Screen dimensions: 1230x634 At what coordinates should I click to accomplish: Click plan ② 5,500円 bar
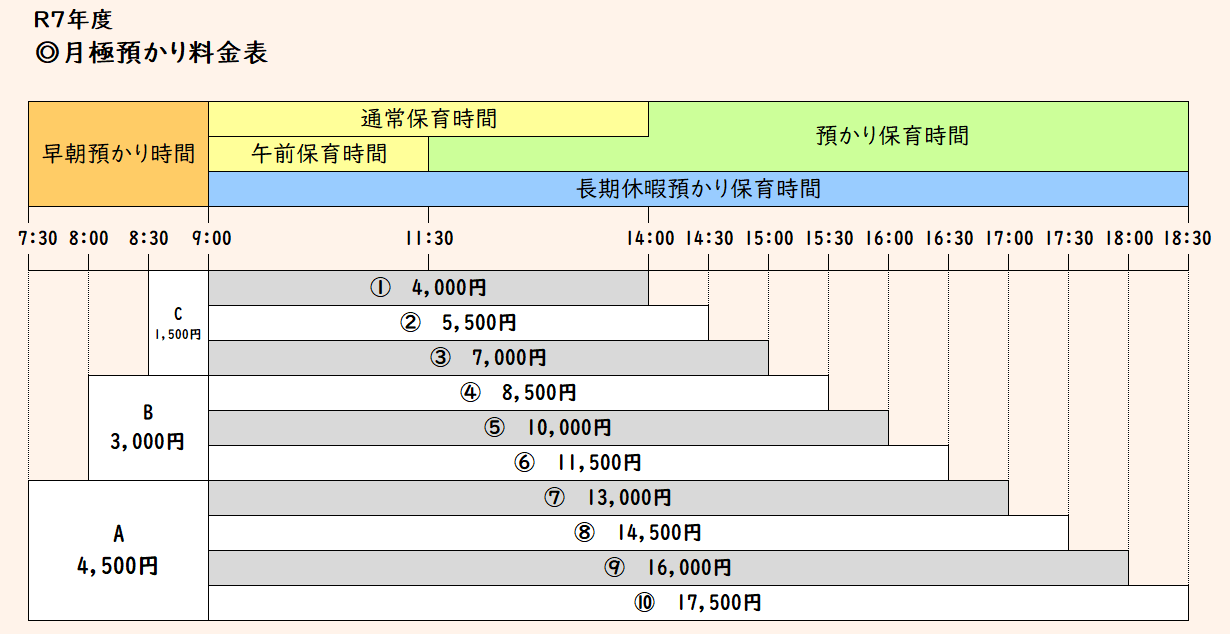tap(459, 323)
